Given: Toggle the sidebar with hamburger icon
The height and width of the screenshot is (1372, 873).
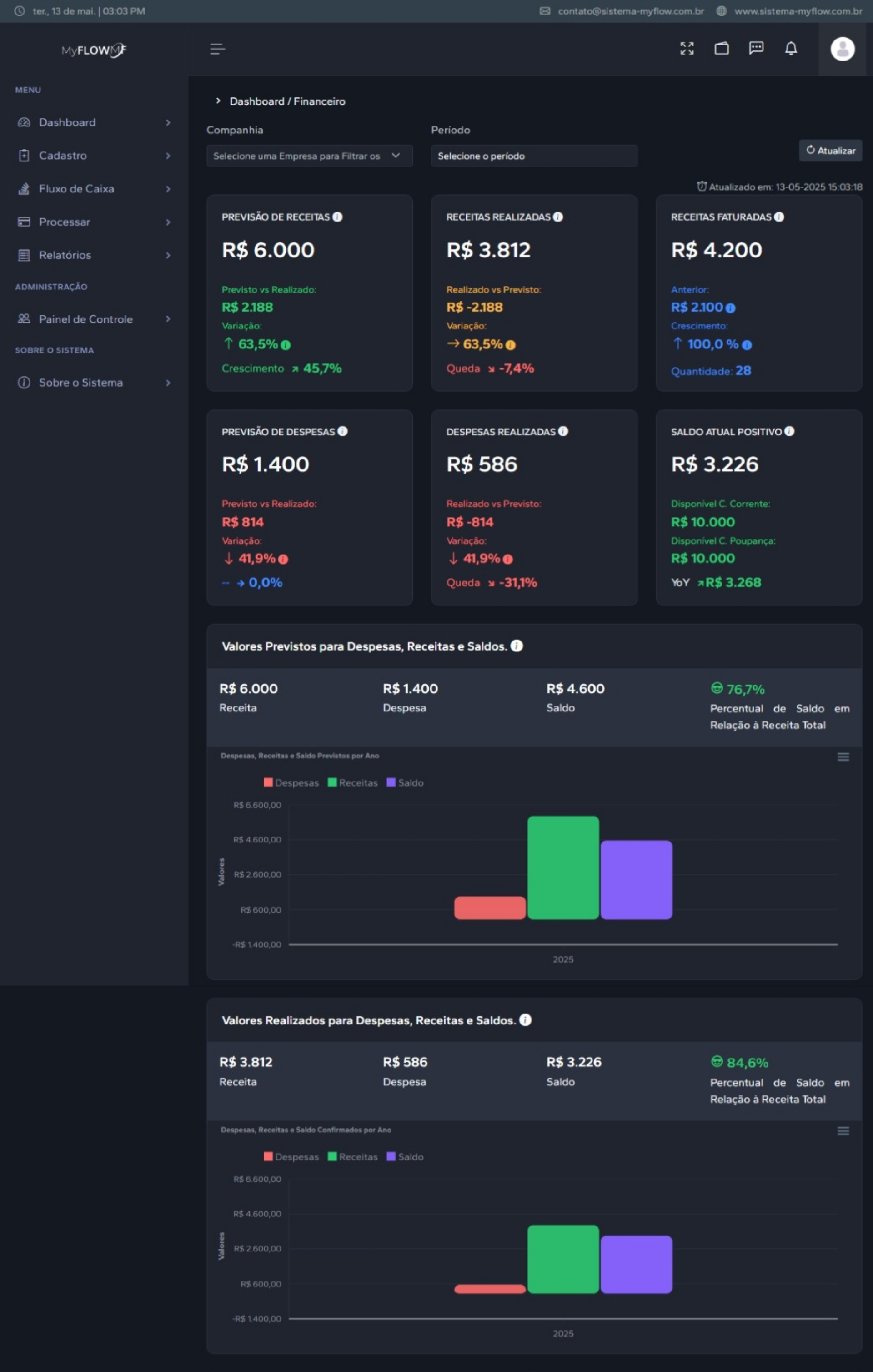Looking at the screenshot, I should pos(217,49).
